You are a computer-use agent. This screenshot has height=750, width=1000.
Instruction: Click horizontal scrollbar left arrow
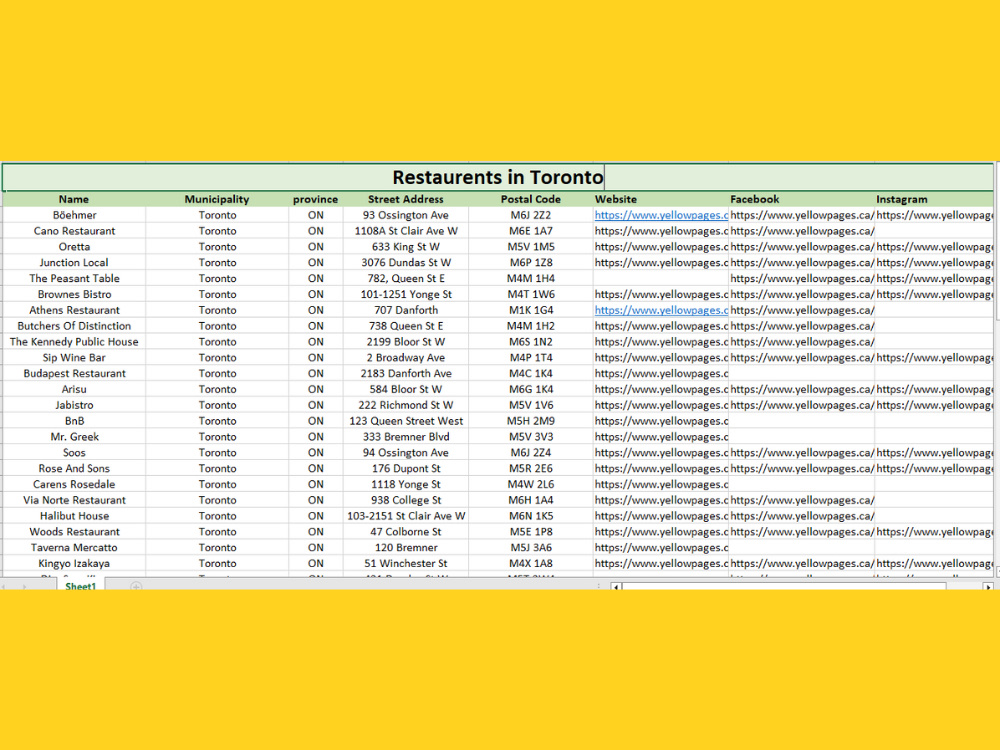pos(616,587)
